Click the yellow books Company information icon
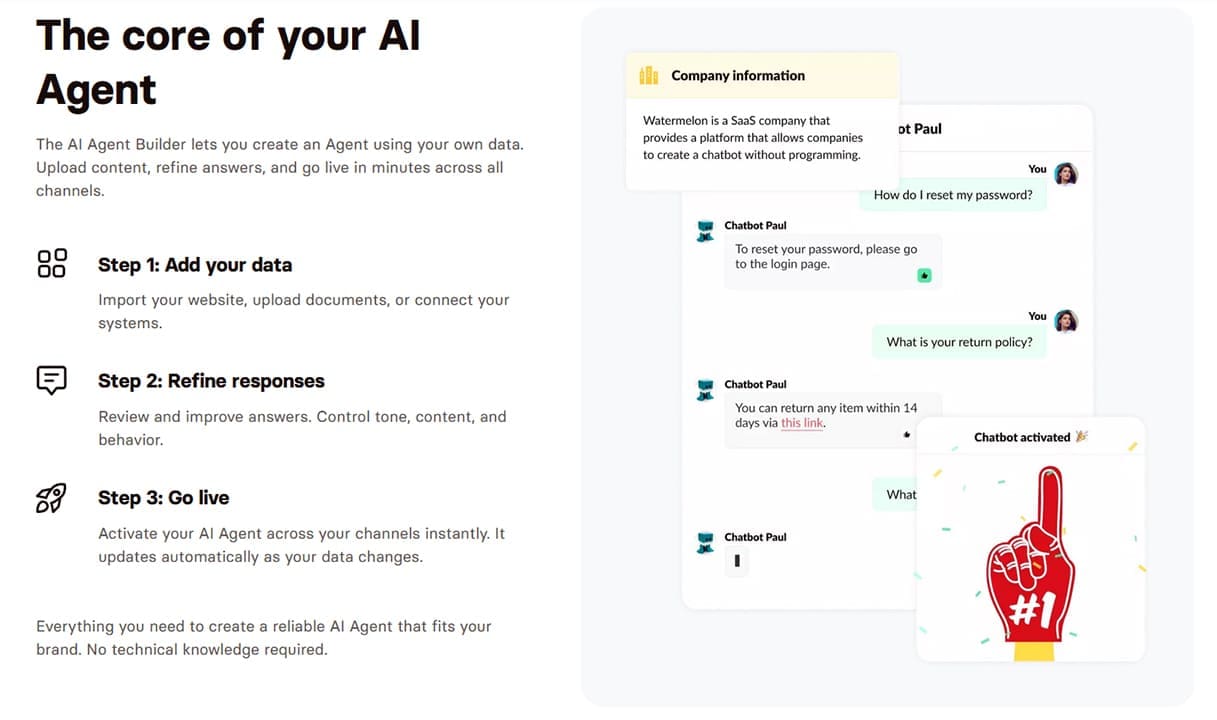This screenshot has width=1217, height=720. [649, 75]
